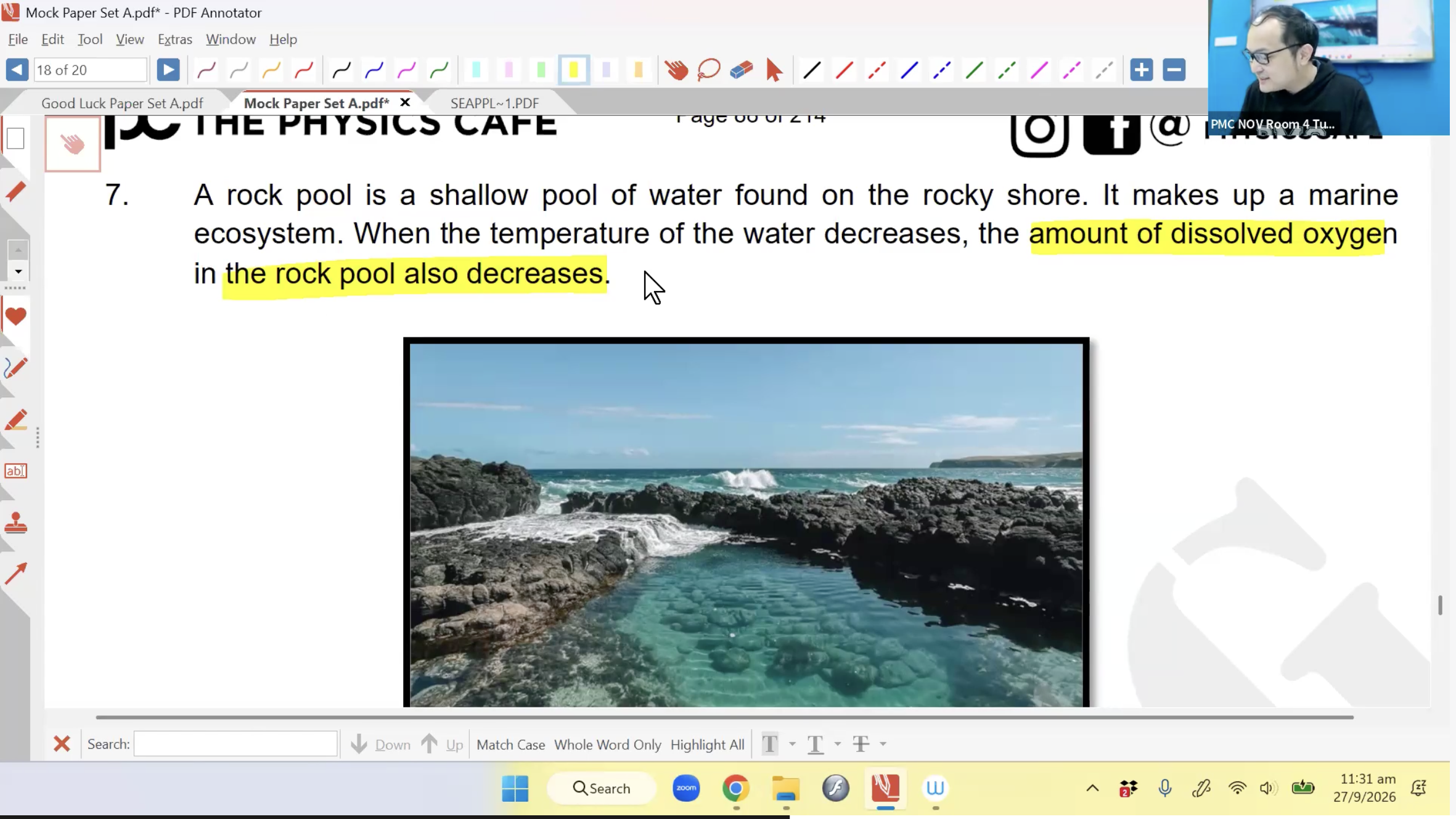This screenshot has height=819, width=1456.
Task: Open the Extras menu
Action: [175, 39]
